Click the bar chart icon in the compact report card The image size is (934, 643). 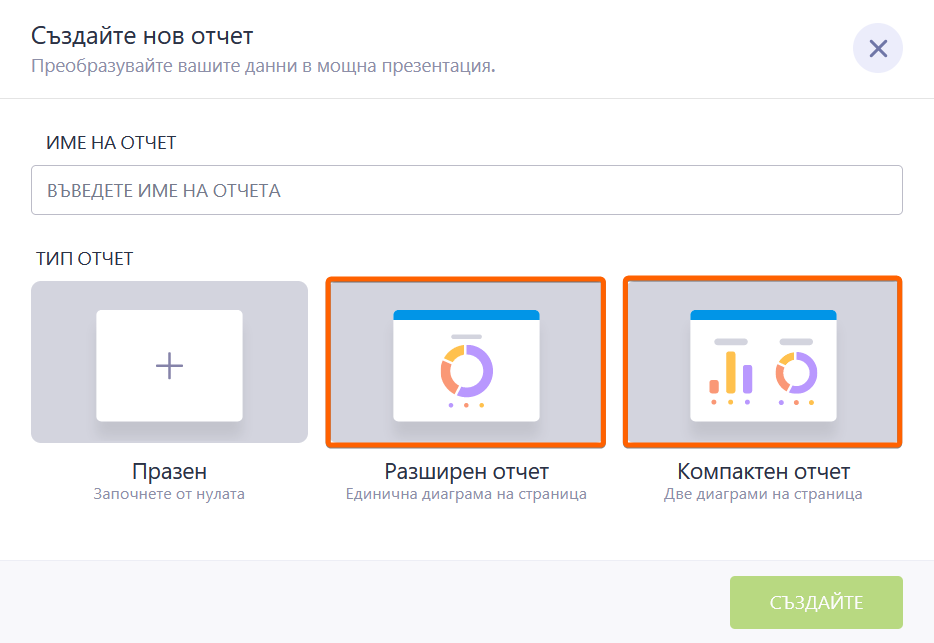[x=731, y=372]
